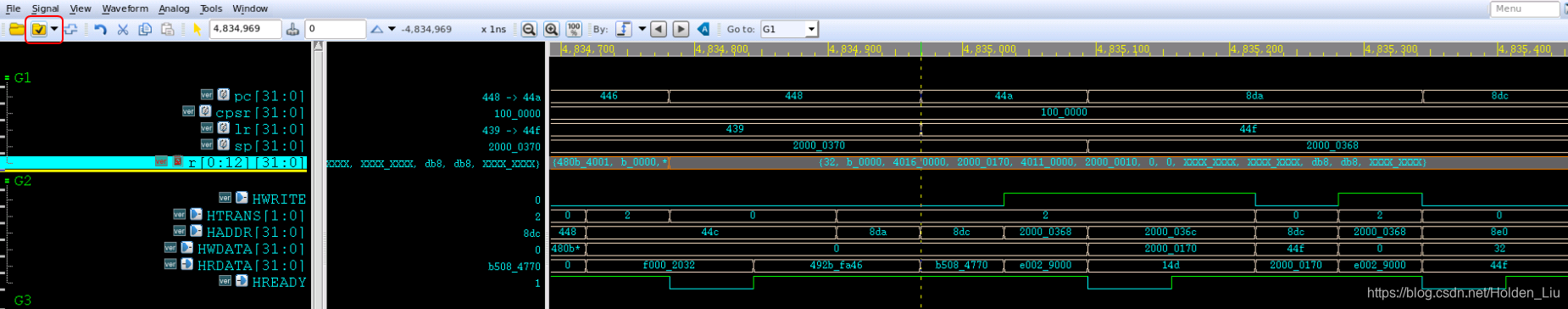Open the Get Signals dropdown arrow
The width and height of the screenshot is (1568, 309).
point(54,29)
